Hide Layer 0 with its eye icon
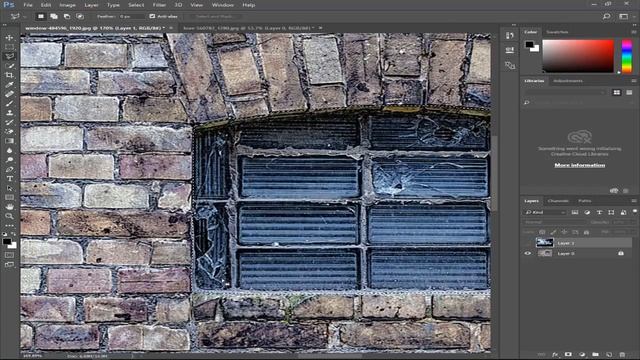The height and width of the screenshot is (360, 640). [x=528, y=253]
